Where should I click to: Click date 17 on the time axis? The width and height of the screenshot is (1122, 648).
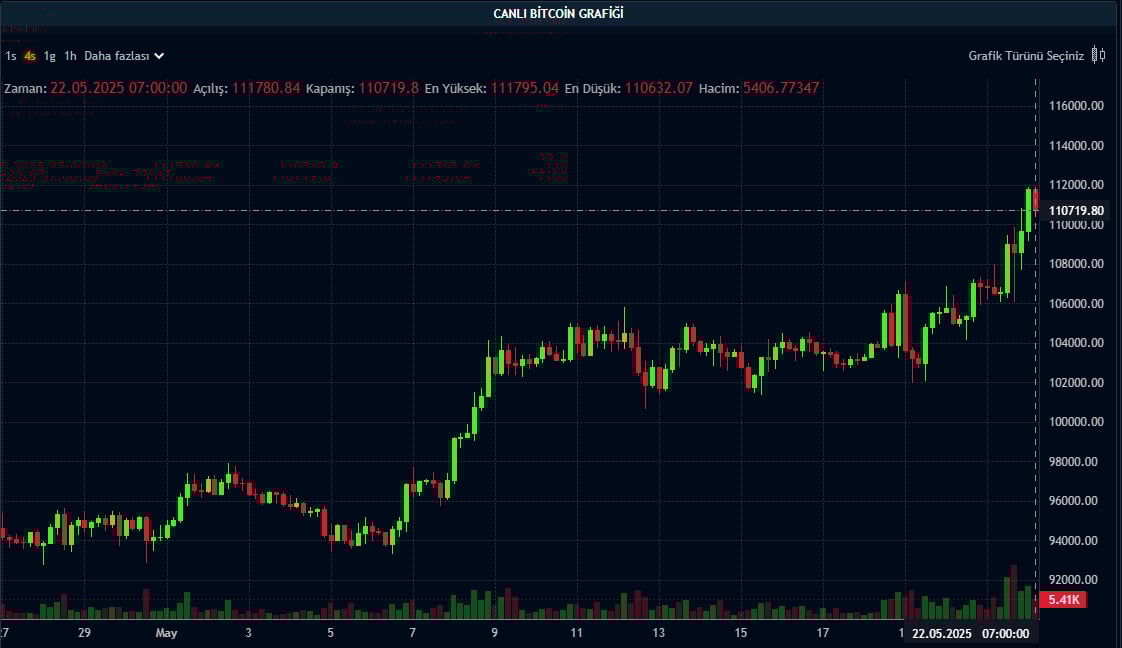(823, 632)
